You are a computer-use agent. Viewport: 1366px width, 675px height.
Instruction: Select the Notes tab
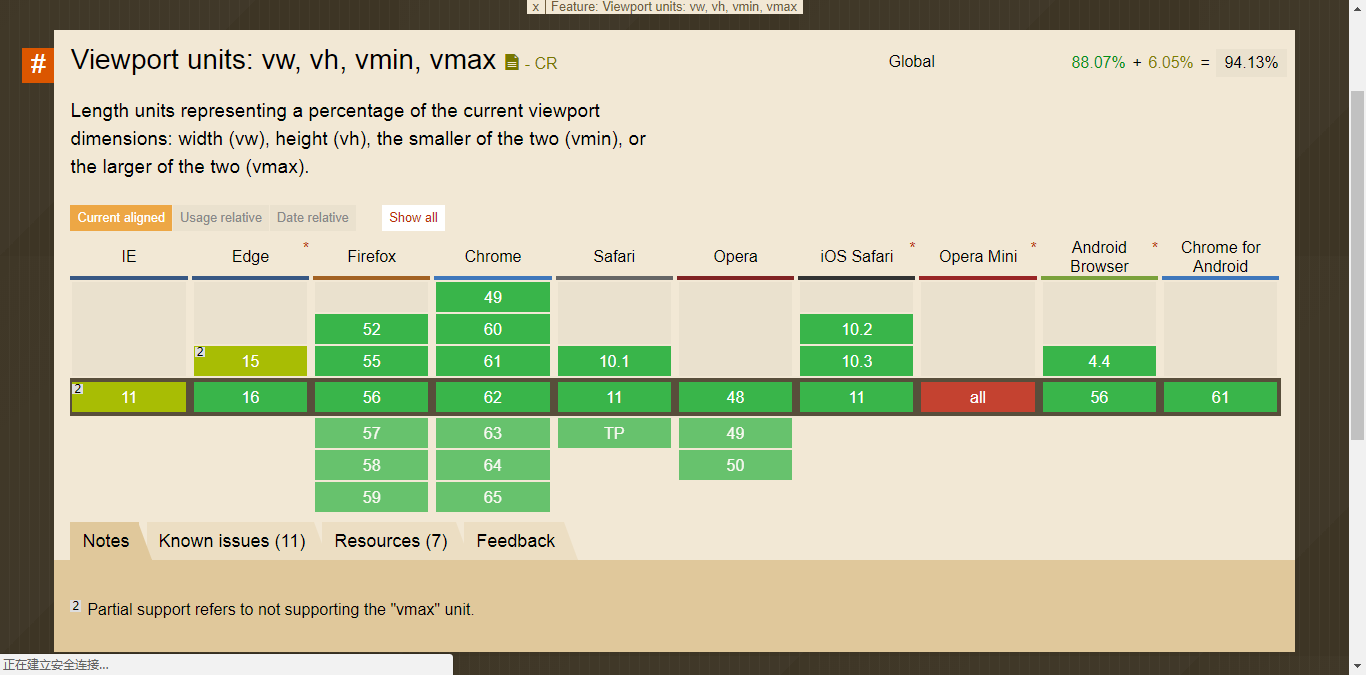[x=106, y=541]
